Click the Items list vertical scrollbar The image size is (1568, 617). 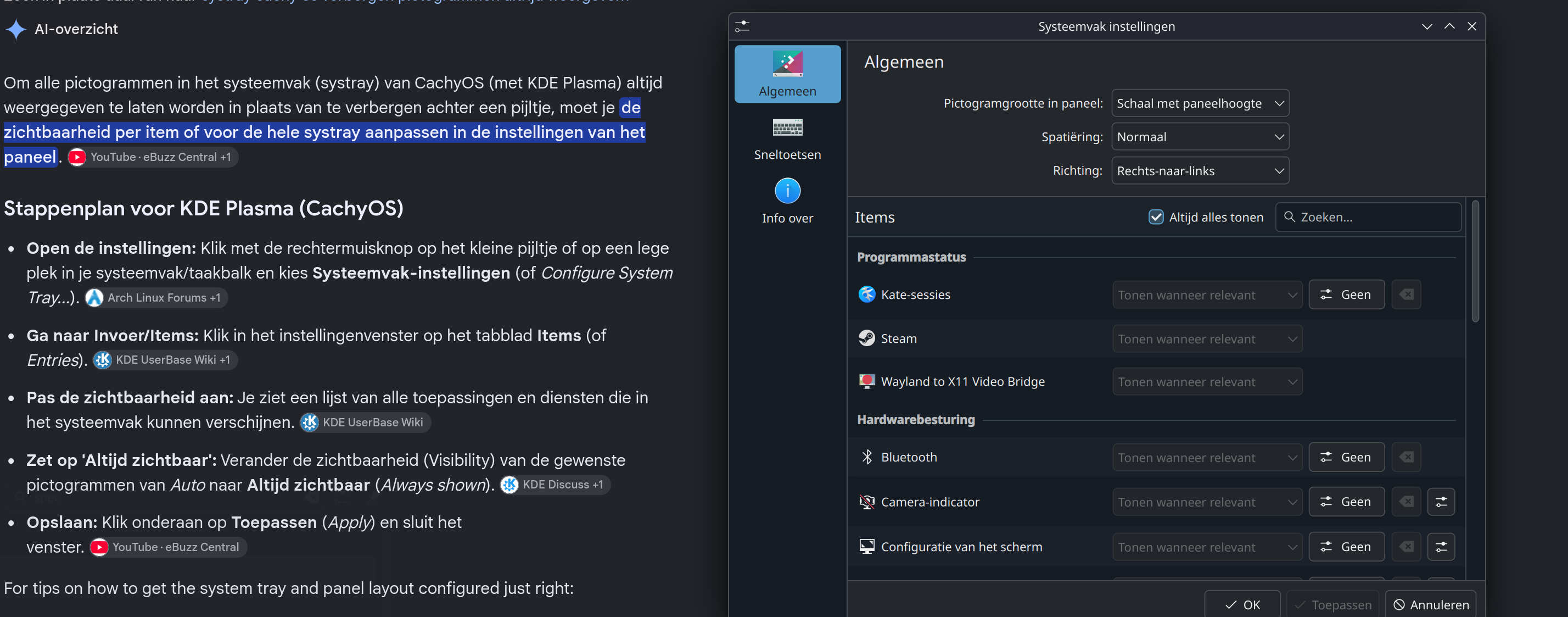click(1474, 262)
